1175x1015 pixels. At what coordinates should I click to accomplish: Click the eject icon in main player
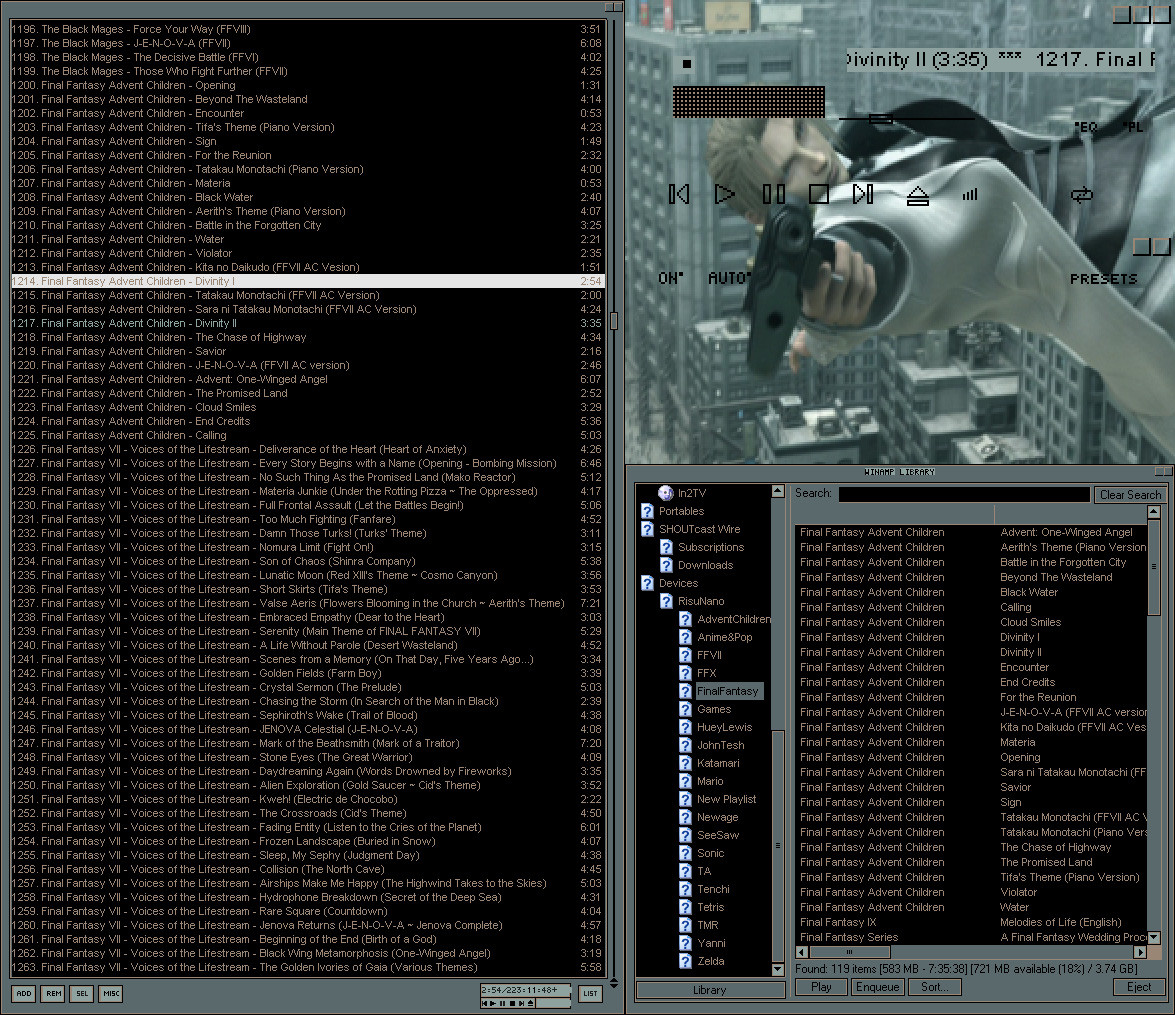tap(917, 196)
